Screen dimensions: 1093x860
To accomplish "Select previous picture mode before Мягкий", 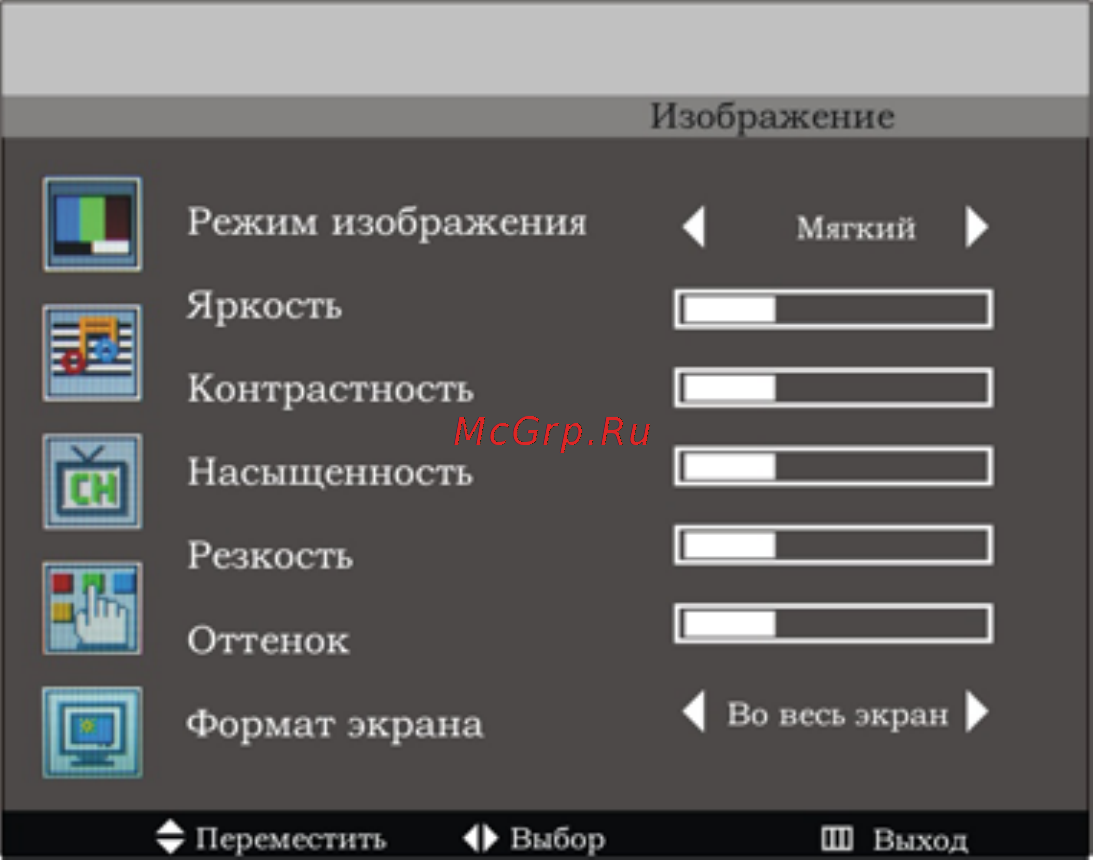I will coord(694,226).
